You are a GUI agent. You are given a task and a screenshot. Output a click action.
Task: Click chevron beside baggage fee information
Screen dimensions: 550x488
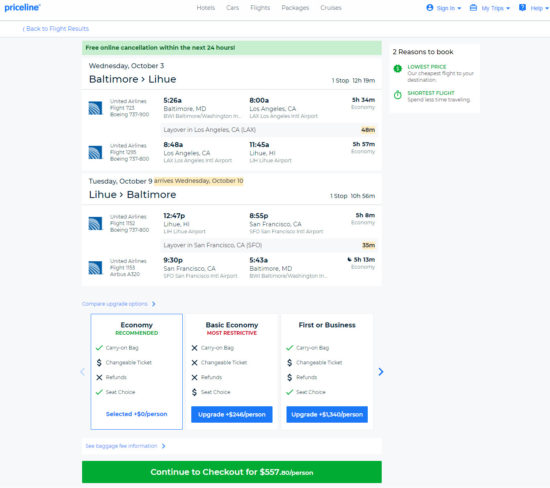[x=163, y=446]
